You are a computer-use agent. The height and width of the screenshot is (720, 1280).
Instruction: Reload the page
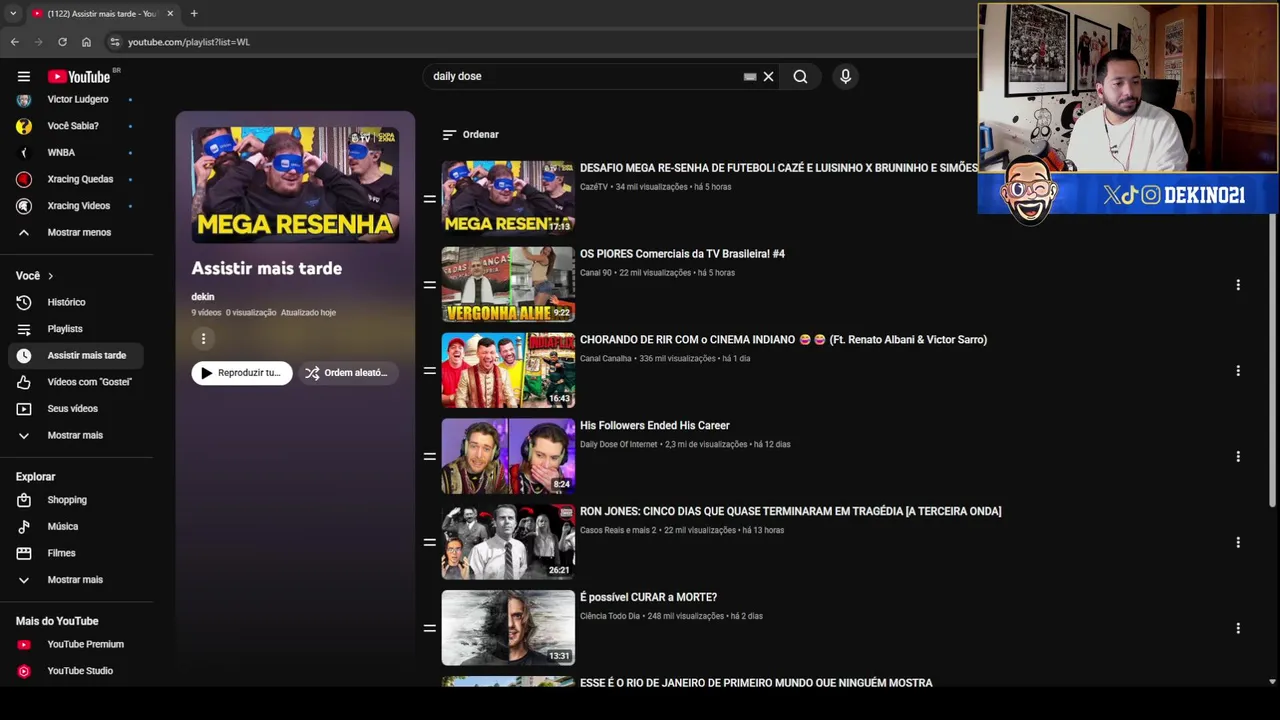(62, 42)
